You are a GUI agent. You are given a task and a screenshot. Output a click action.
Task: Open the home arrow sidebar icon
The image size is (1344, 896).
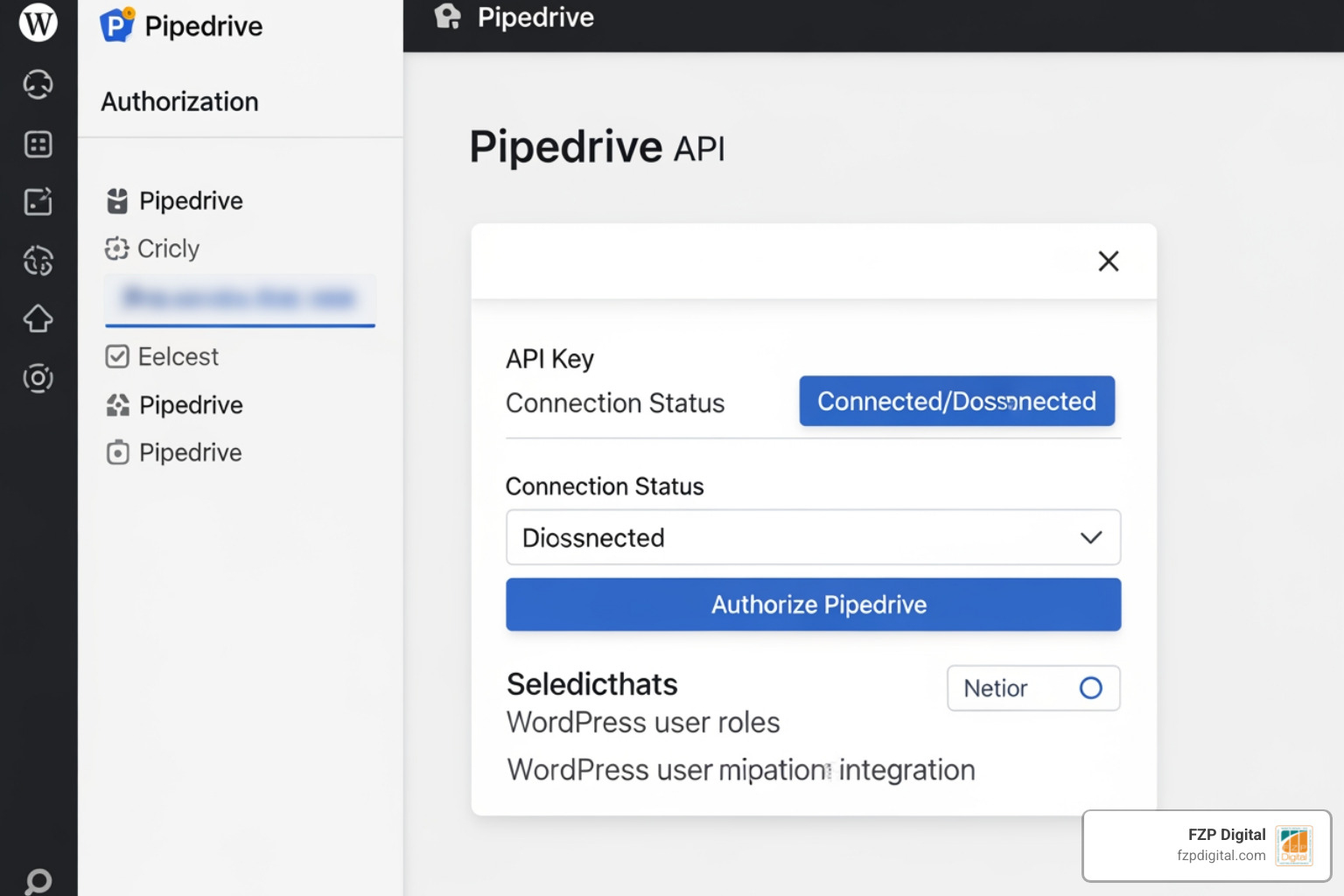38,318
